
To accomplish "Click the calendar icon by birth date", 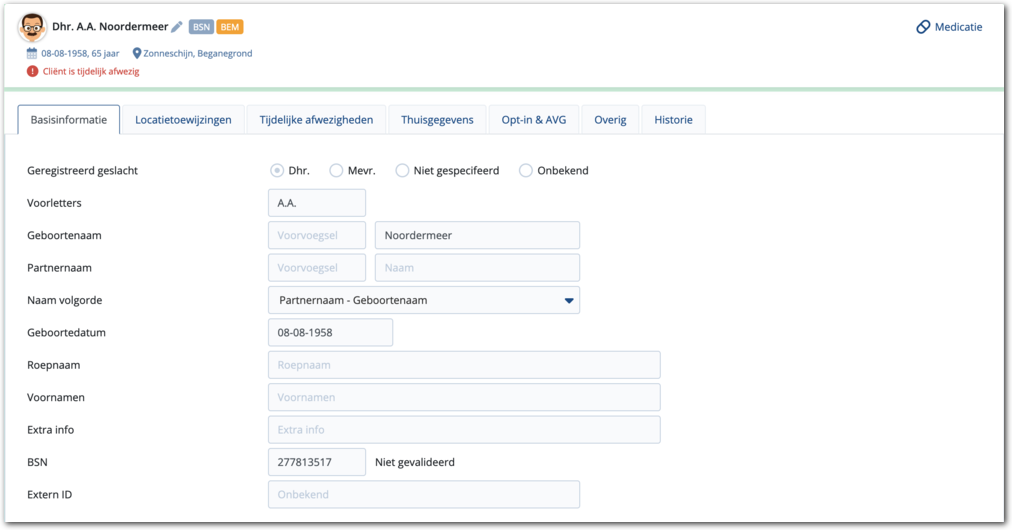I will [33, 53].
